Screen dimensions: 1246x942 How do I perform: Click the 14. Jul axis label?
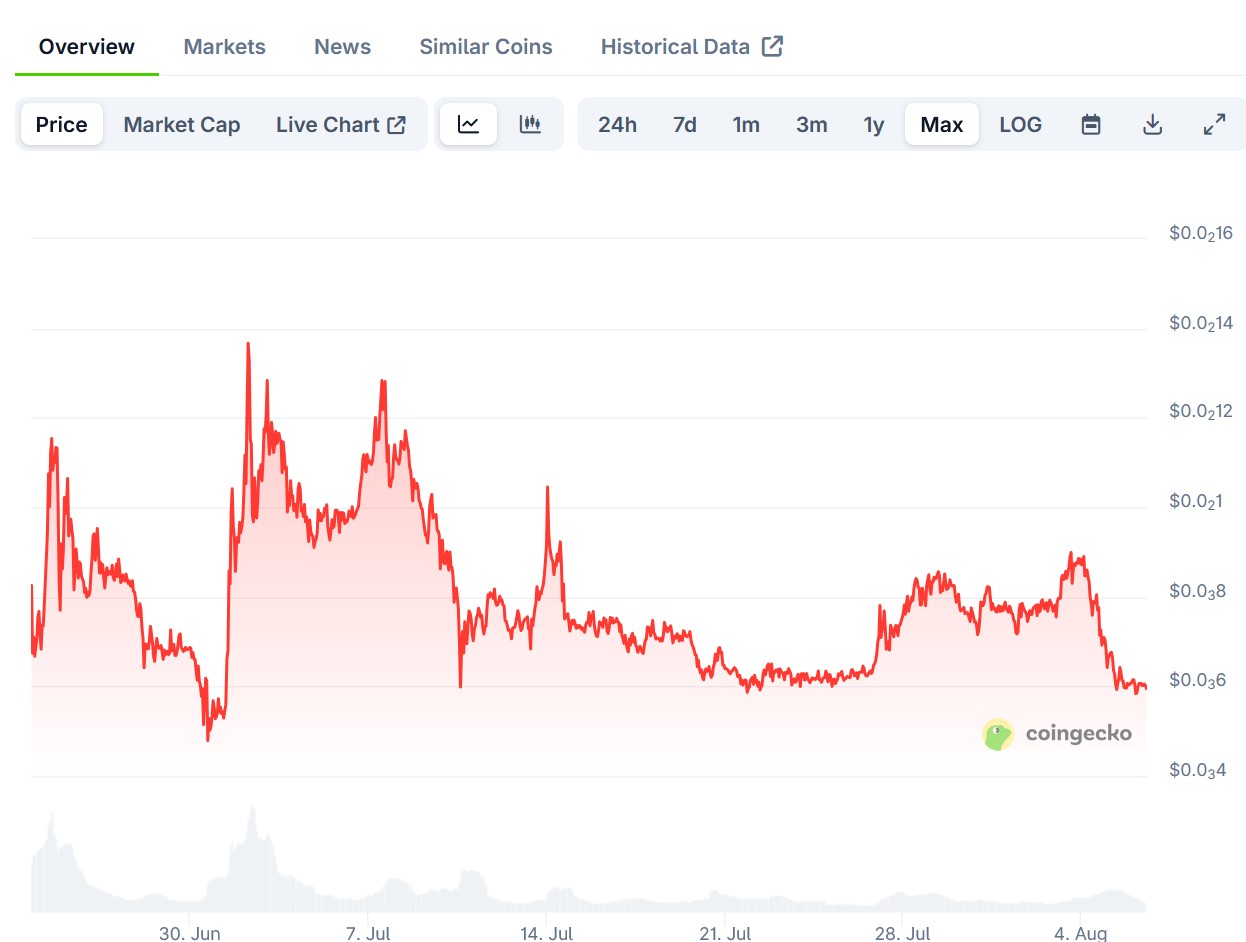coord(546,933)
